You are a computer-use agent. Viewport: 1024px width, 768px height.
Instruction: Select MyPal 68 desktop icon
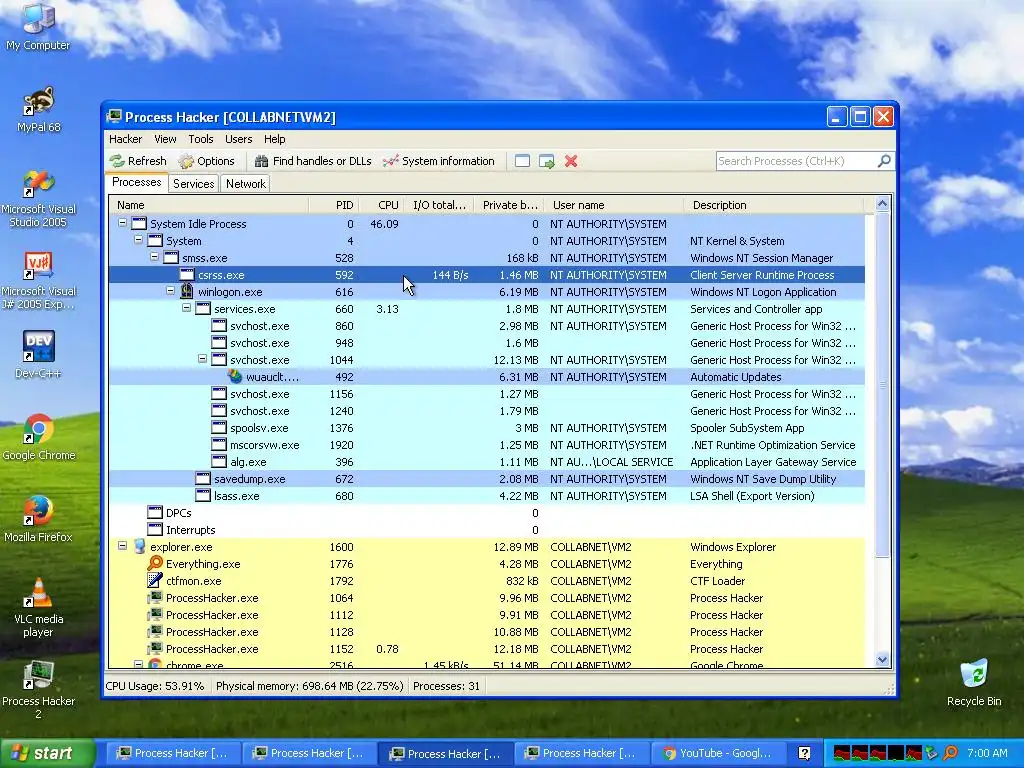38,109
